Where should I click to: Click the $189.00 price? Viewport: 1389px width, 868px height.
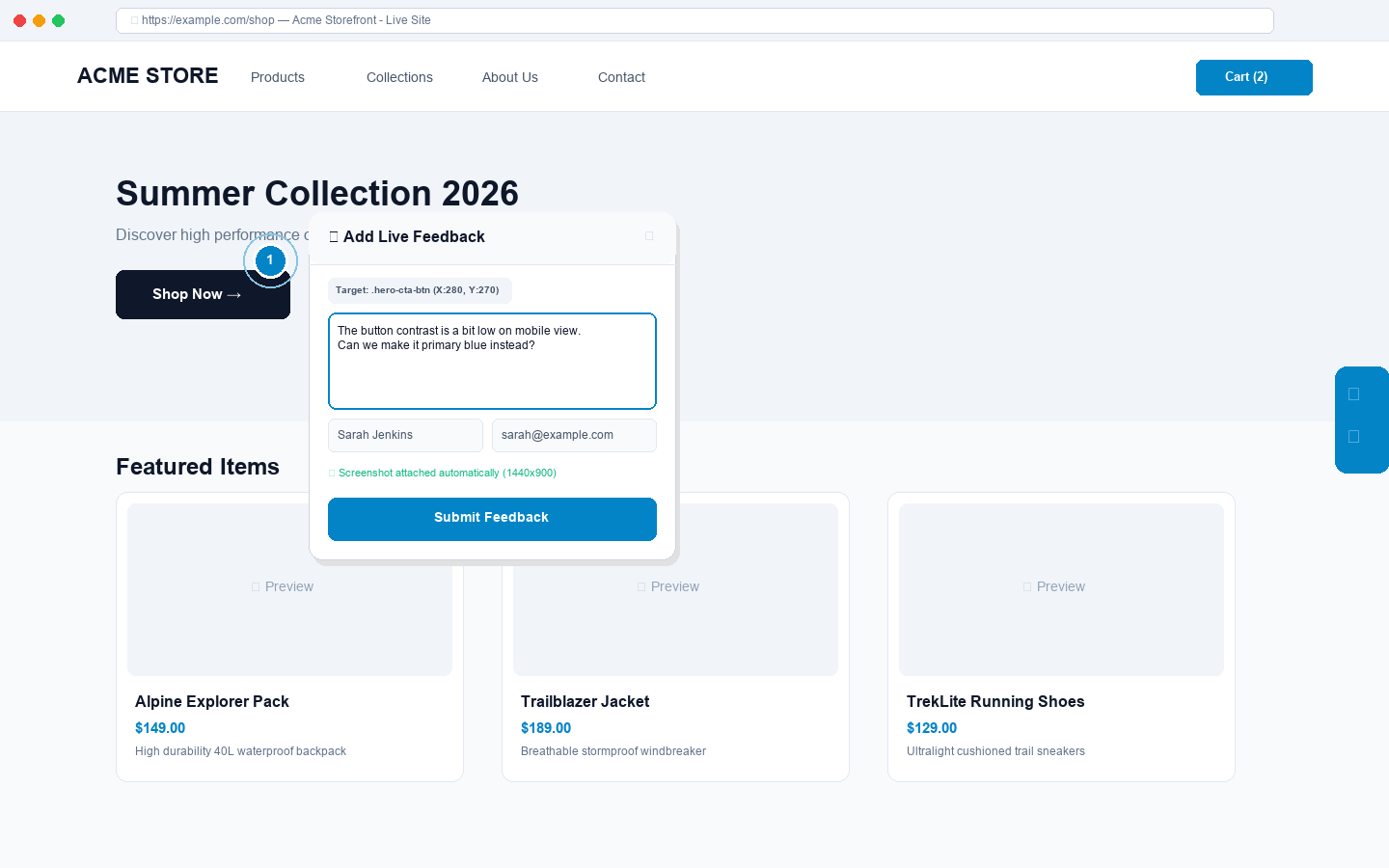click(x=546, y=728)
